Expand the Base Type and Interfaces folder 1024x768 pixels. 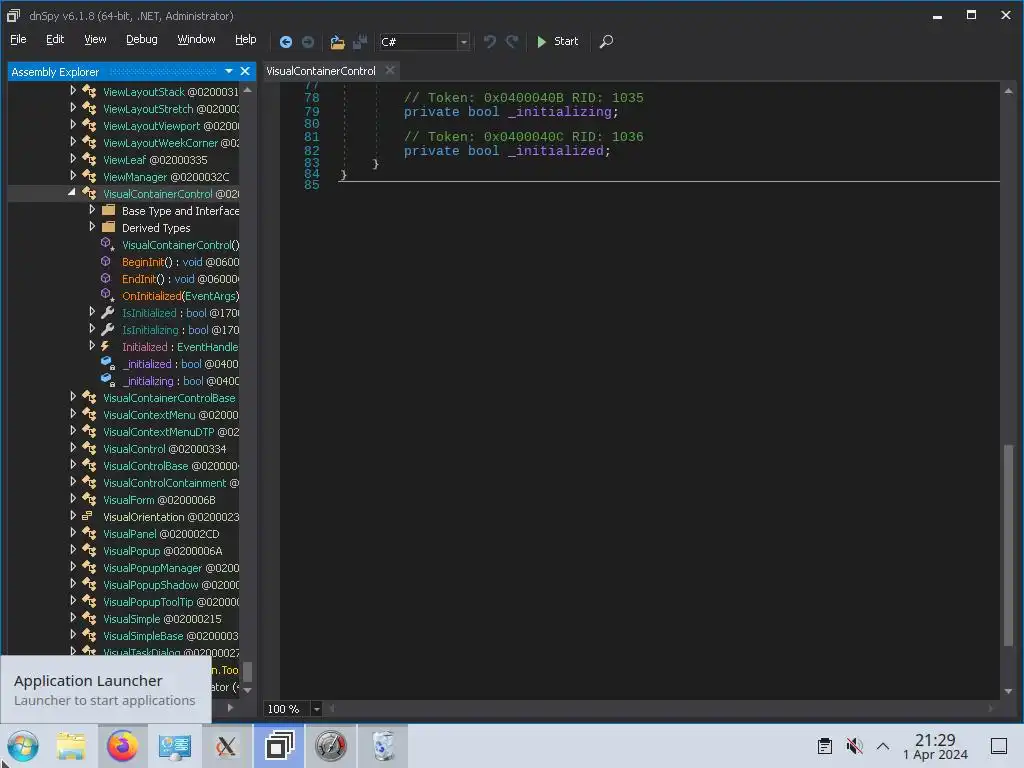[x=92, y=210]
